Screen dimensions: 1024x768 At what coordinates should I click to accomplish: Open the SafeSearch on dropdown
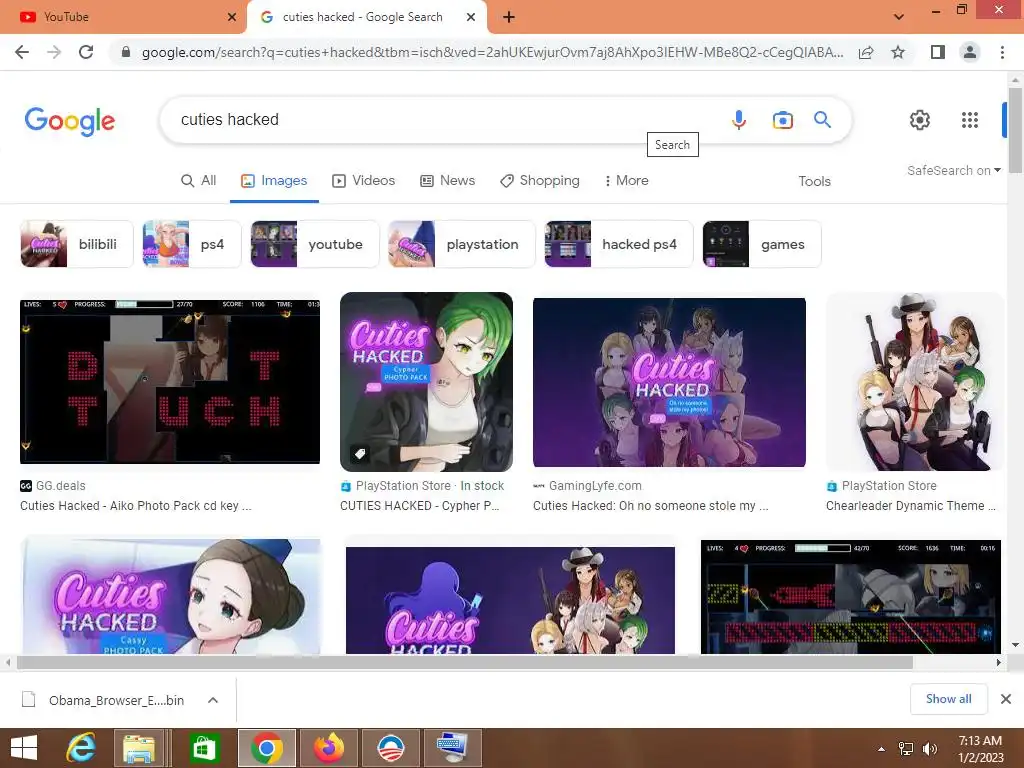click(x=953, y=170)
